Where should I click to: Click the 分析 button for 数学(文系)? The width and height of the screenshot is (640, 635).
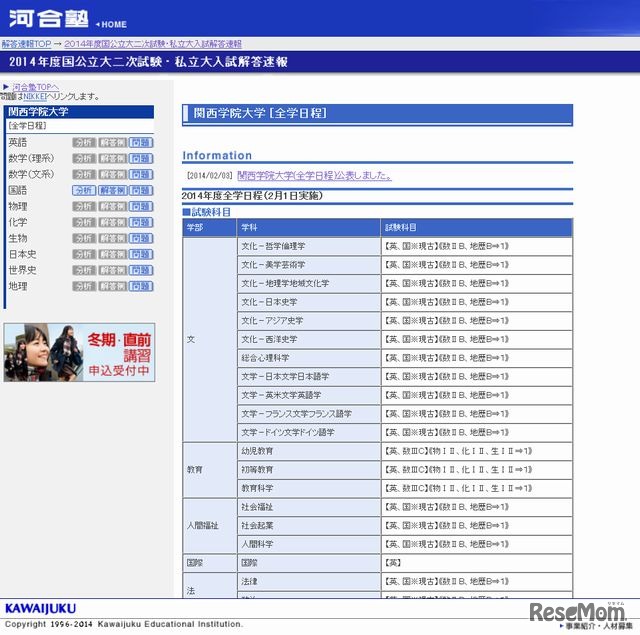pos(84,174)
